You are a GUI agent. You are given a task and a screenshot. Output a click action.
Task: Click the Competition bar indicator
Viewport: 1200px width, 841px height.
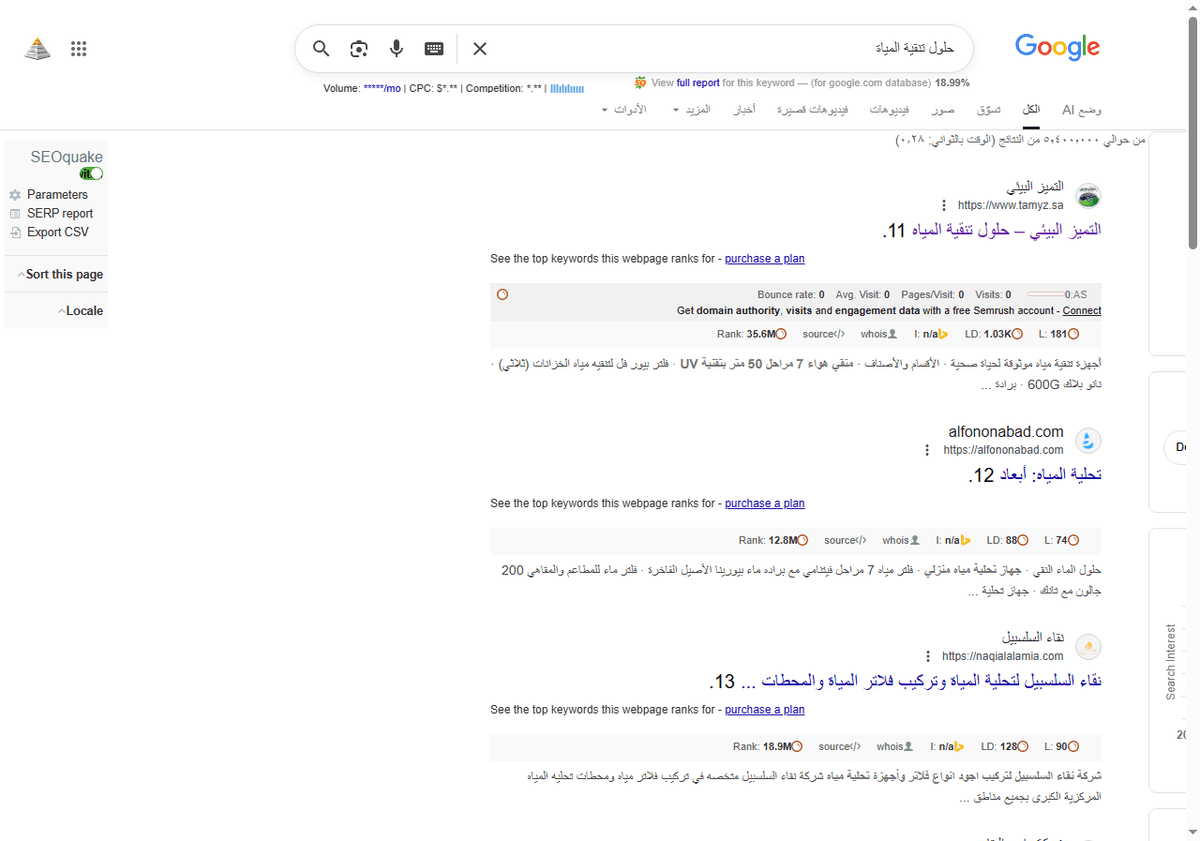click(x=567, y=88)
